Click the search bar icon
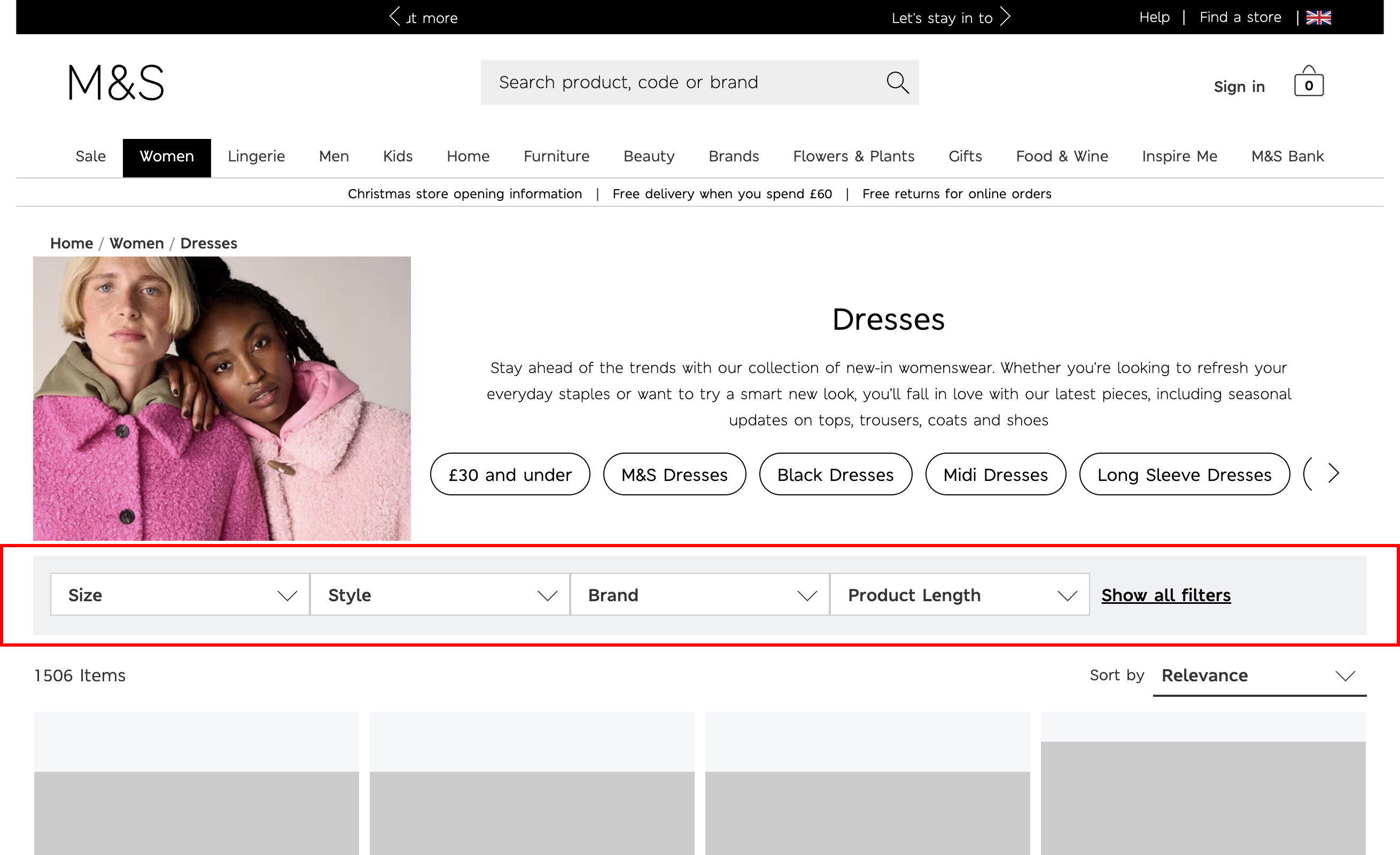Viewport: 1400px width, 855px height. pyautogui.click(x=896, y=82)
